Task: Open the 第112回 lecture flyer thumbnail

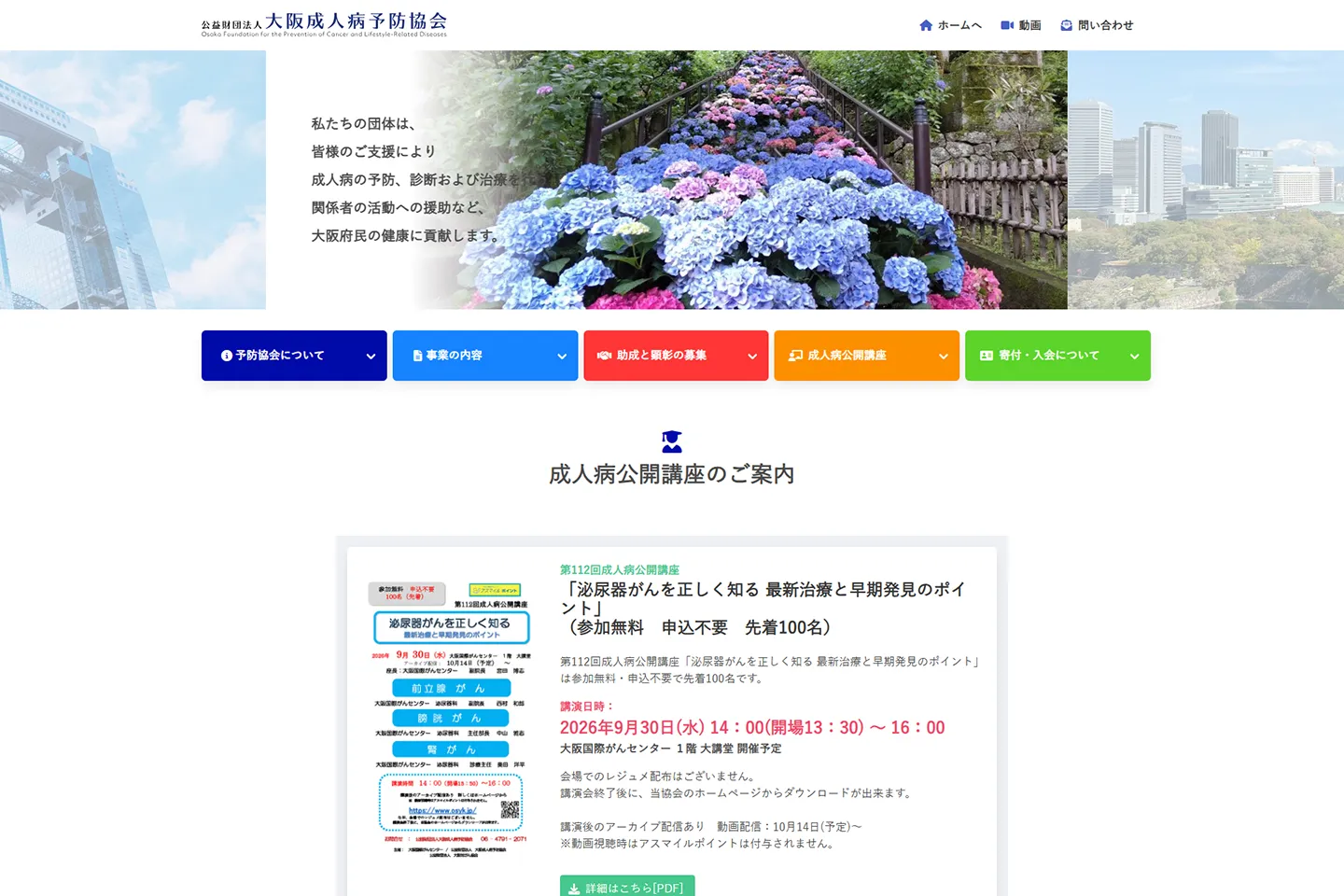Action: coord(452,720)
